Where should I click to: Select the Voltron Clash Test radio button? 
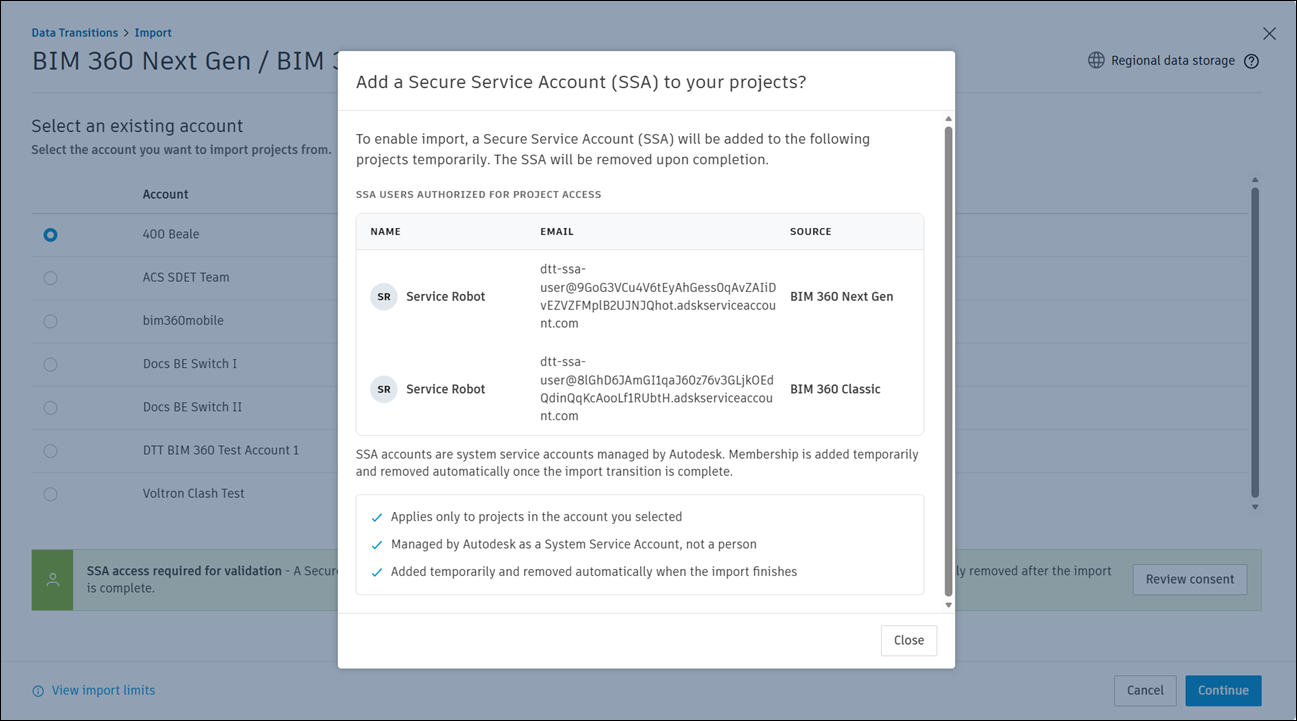[50, 494]
